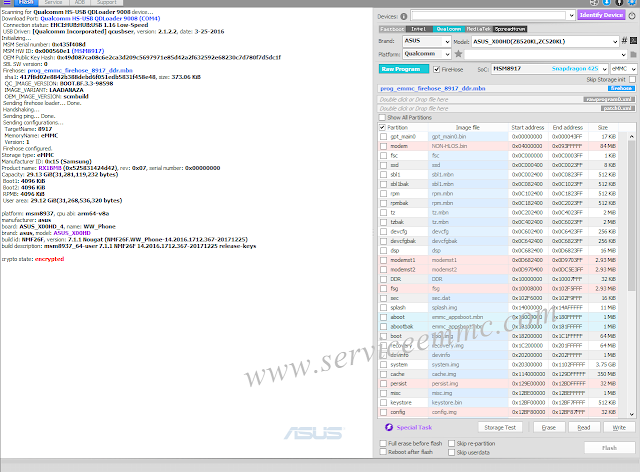The image size is (640, 472).
Task: Click the partition list vertical scrollbar
Action: [632, 214]
